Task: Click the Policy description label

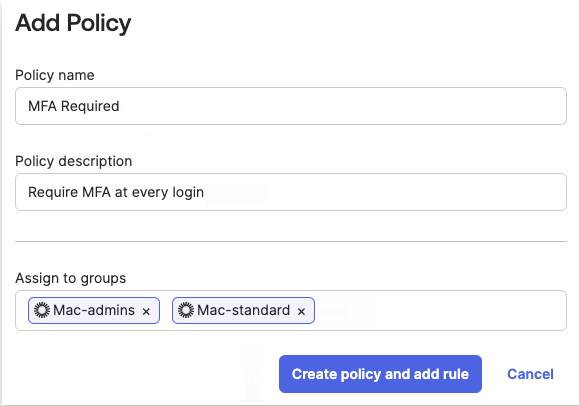Action: click(73, 161)
